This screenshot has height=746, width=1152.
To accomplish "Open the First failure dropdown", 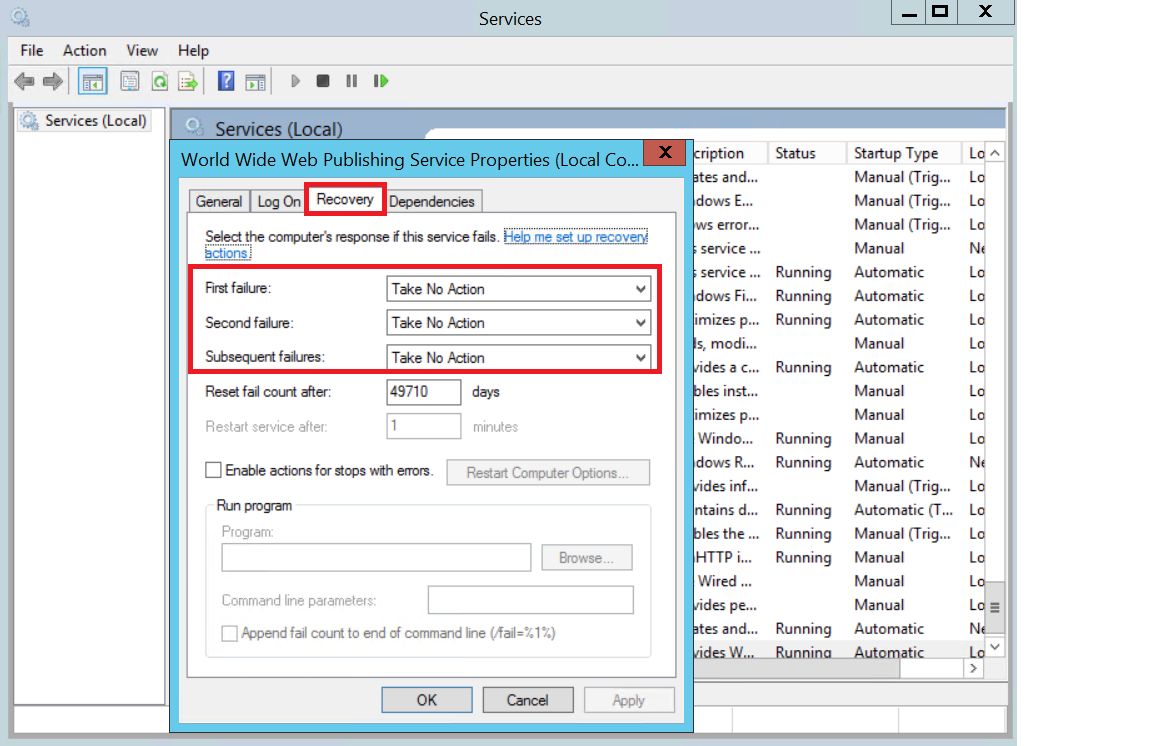I will click(x=519, y=289).
